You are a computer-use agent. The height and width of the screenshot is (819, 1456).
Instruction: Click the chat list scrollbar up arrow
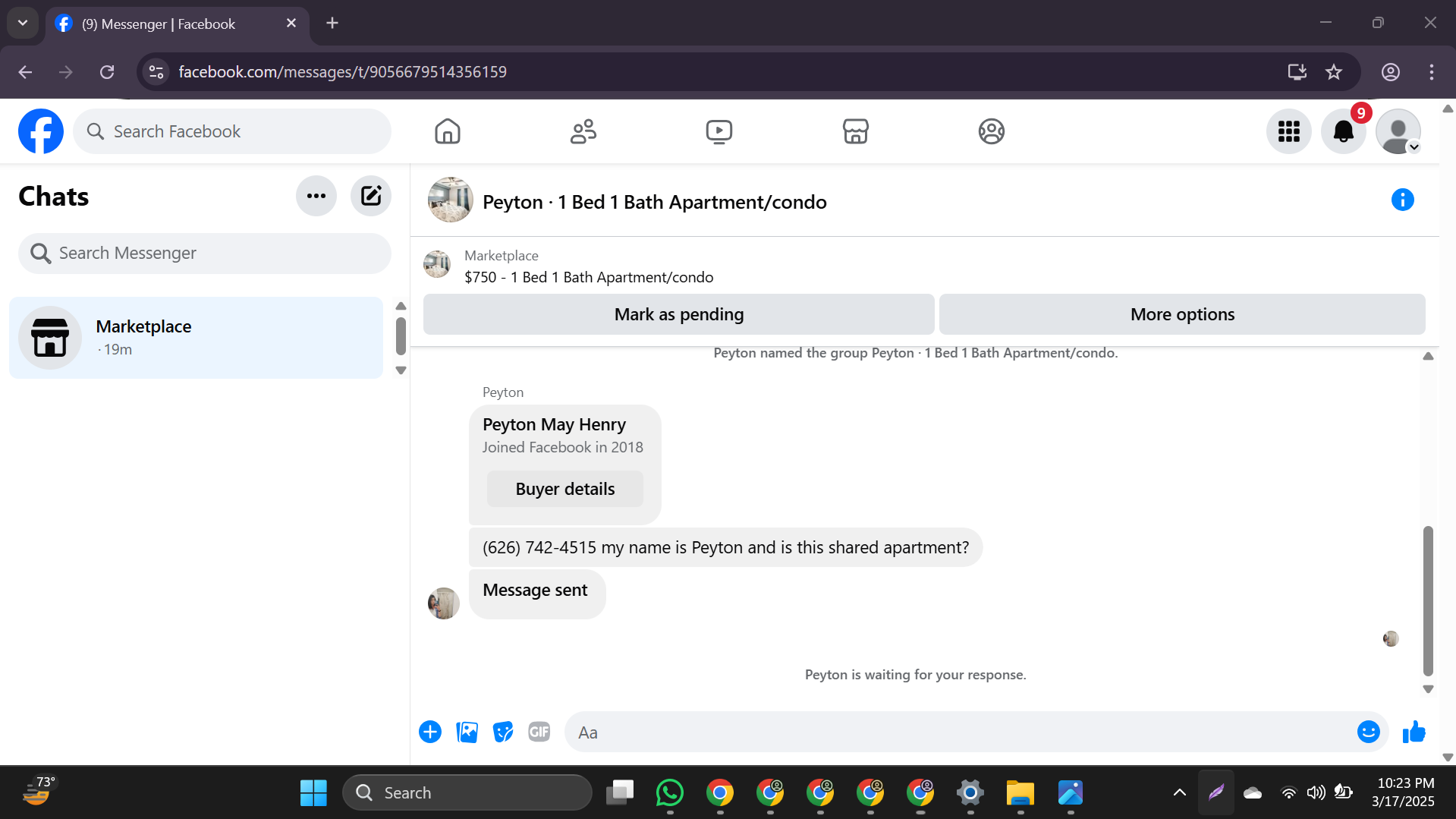pos(401,306)
